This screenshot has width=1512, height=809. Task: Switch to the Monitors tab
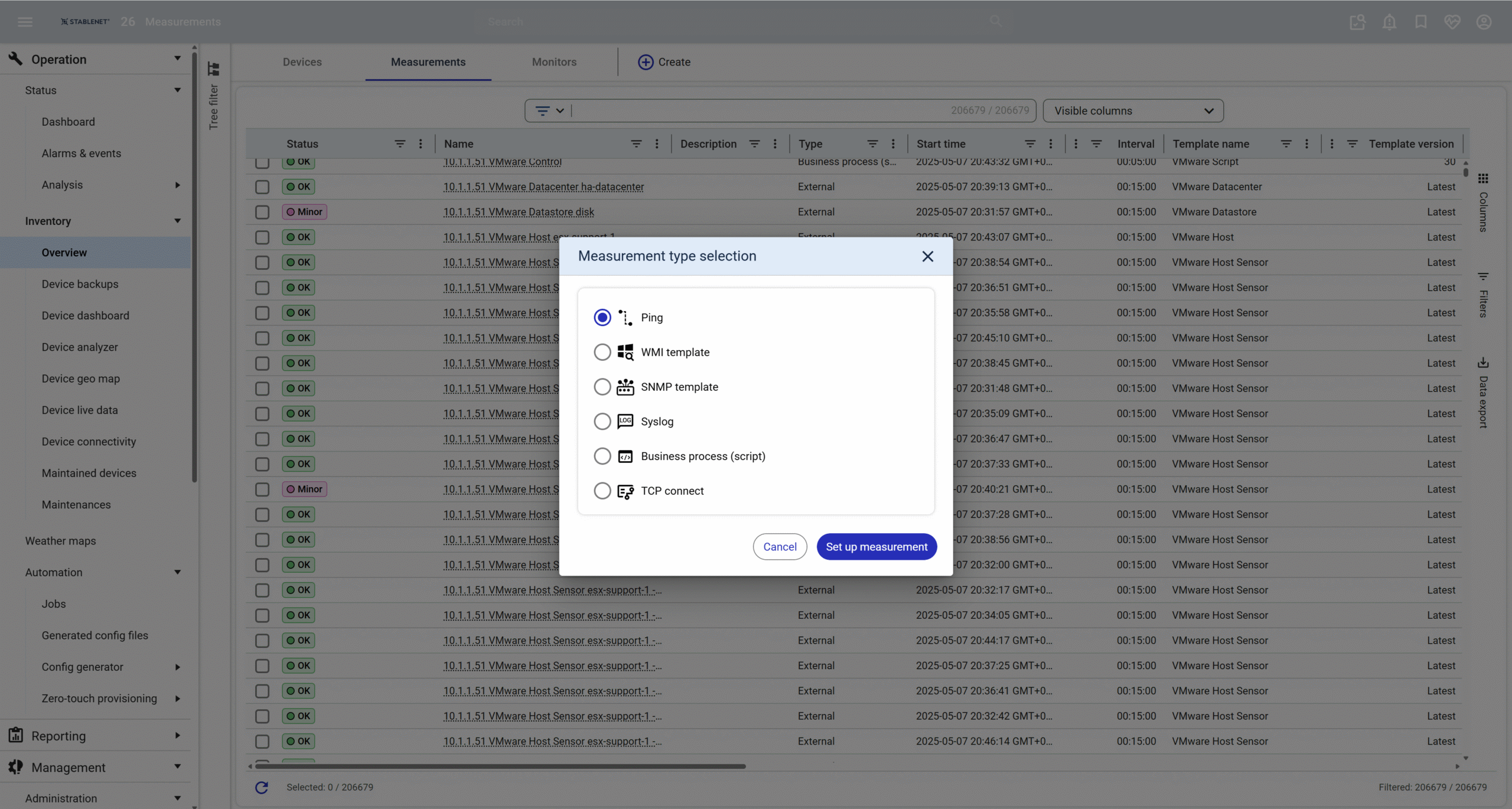pos(553,62)
